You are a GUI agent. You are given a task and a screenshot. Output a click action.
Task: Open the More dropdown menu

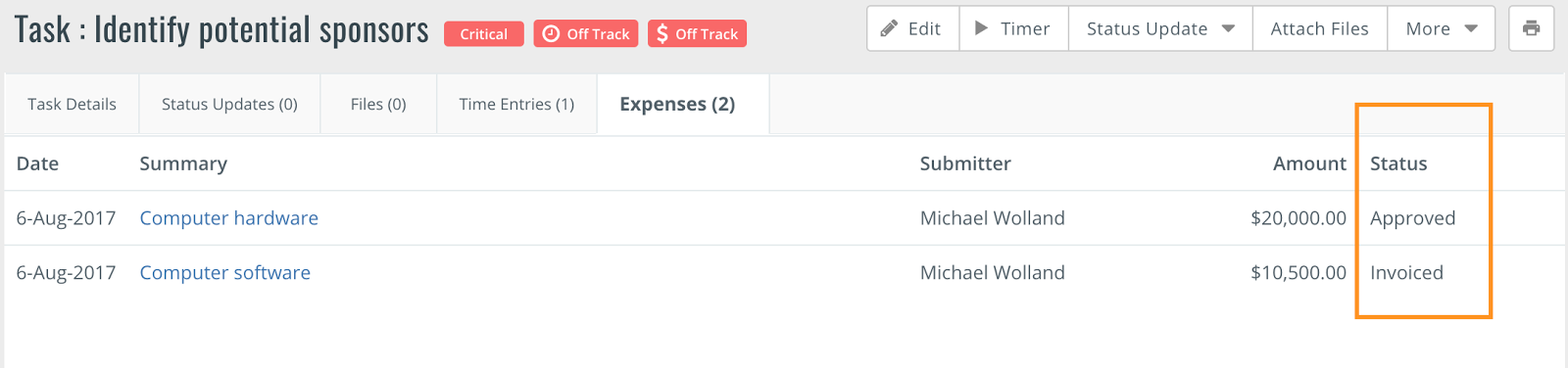click(1441, 28)
